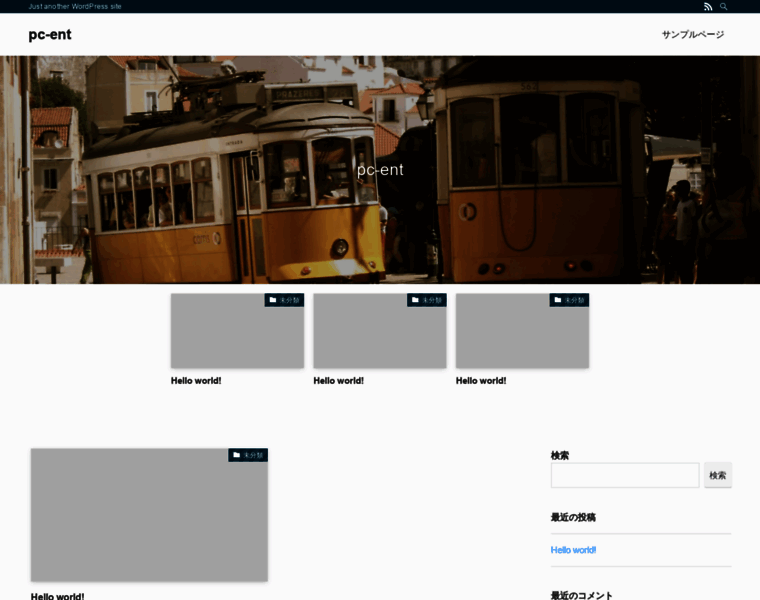Click the pc-ent text on hero banner
The width and height of the screenshot is (760, 600).
tap(380, 170)
